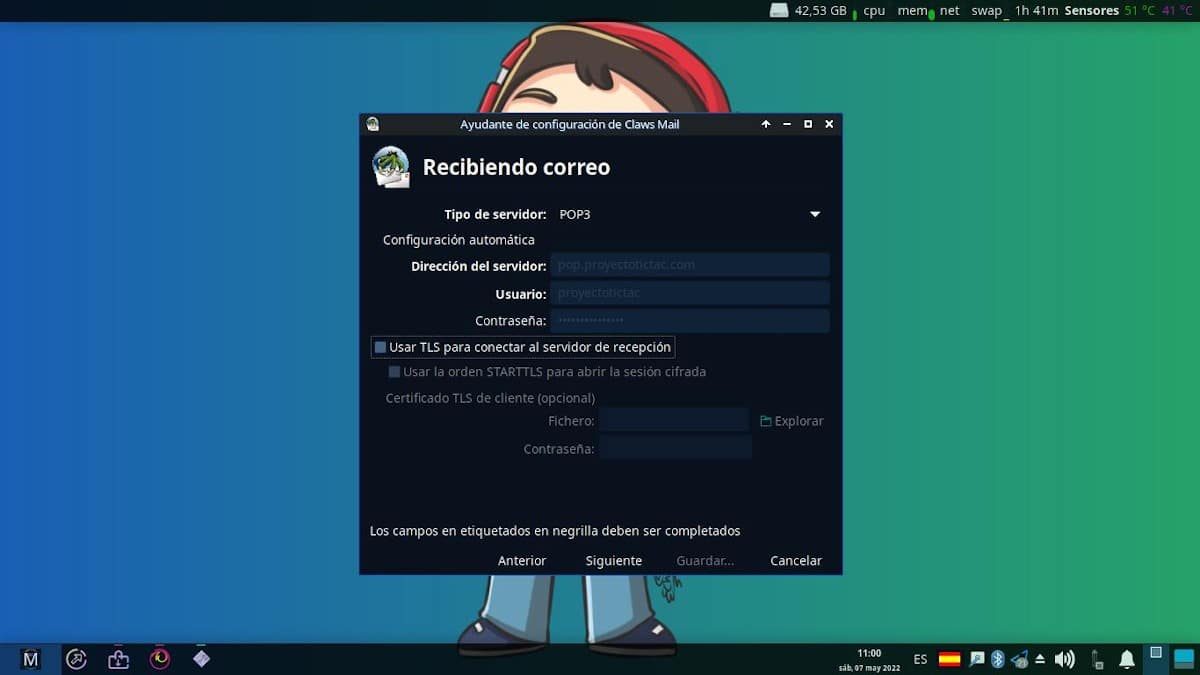
Task: Click the red swirl browser icon in taskbar
Action: (x=160, y=659)
